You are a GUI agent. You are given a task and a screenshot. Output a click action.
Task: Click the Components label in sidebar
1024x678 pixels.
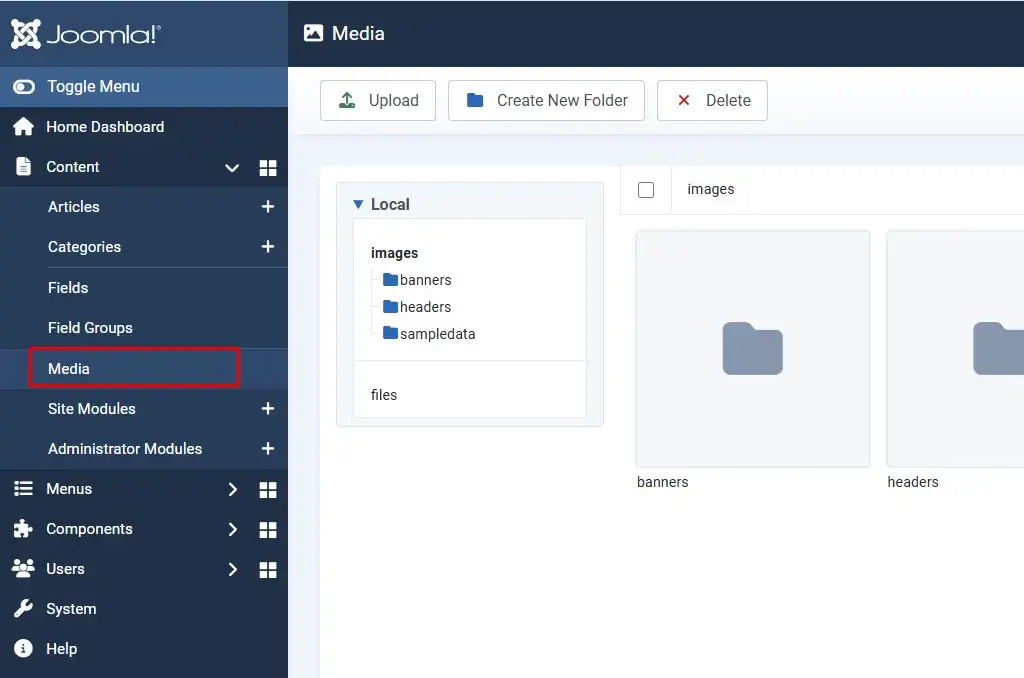pyautogui.click(x=89, y=528)
